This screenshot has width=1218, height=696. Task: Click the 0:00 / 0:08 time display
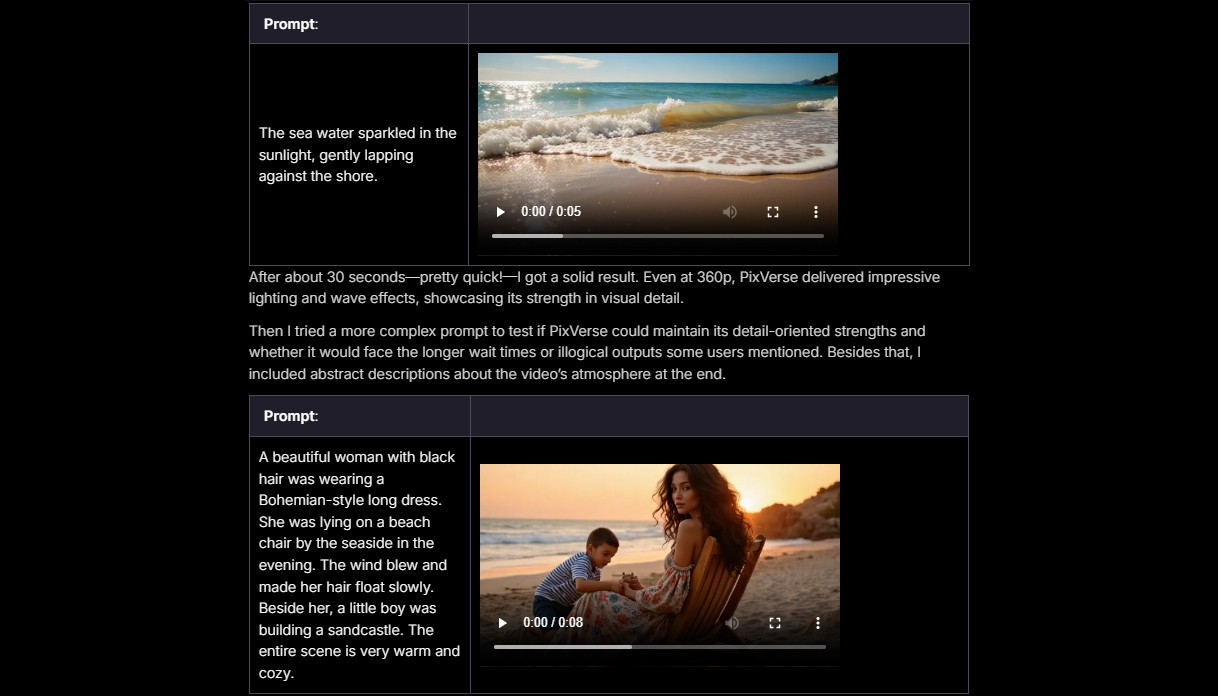click(x=553, y=623)
